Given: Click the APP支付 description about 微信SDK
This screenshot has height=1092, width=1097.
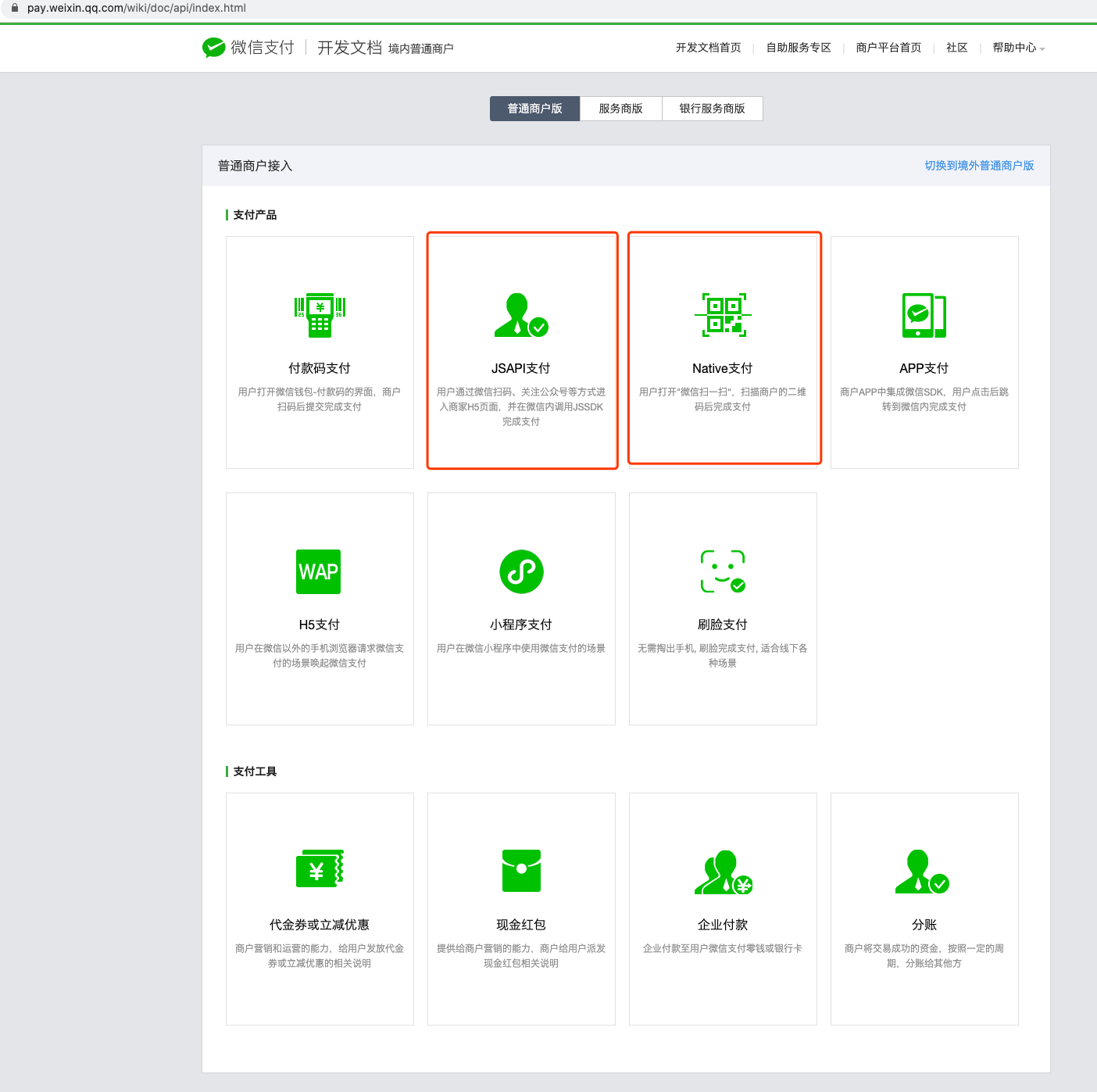Looking at the screenshot, I should click(924, 399).
